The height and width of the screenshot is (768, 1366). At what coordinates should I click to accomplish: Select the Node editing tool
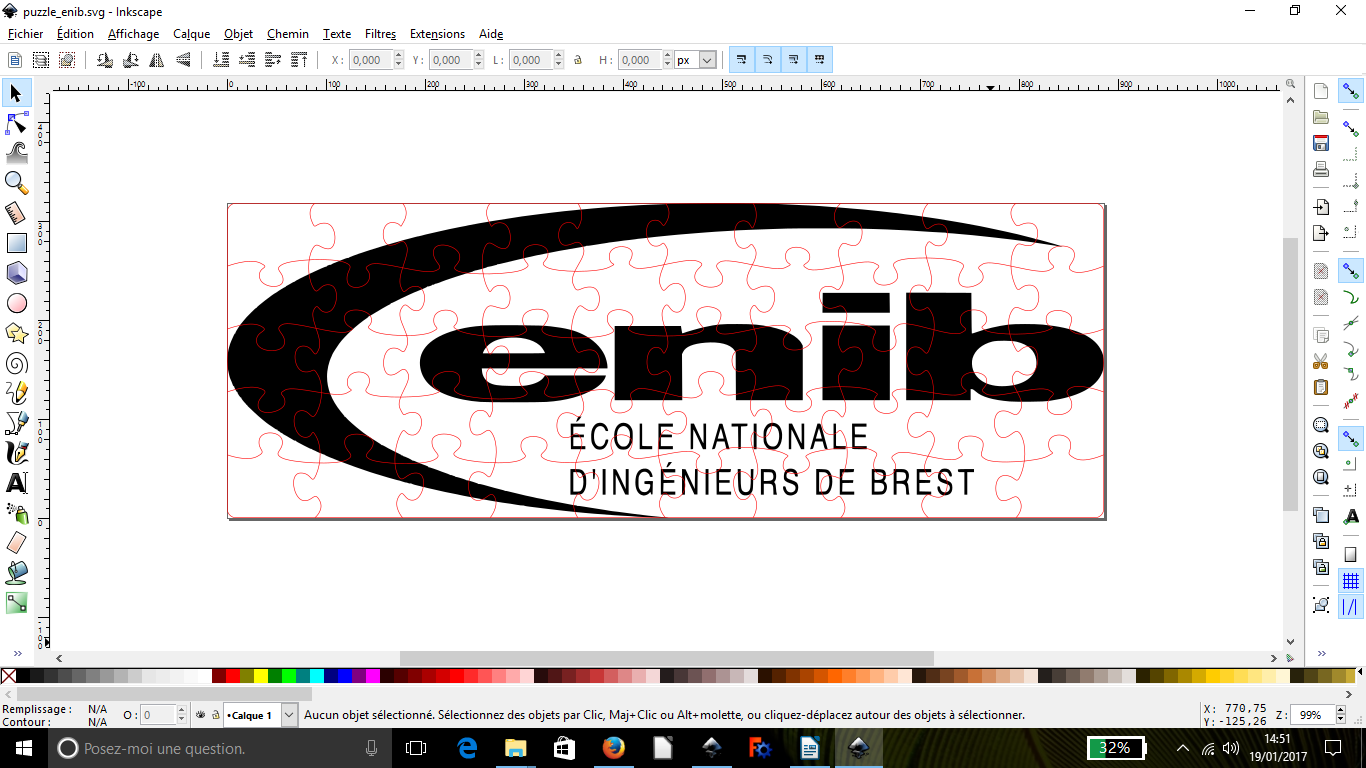[x=16, y=123]
